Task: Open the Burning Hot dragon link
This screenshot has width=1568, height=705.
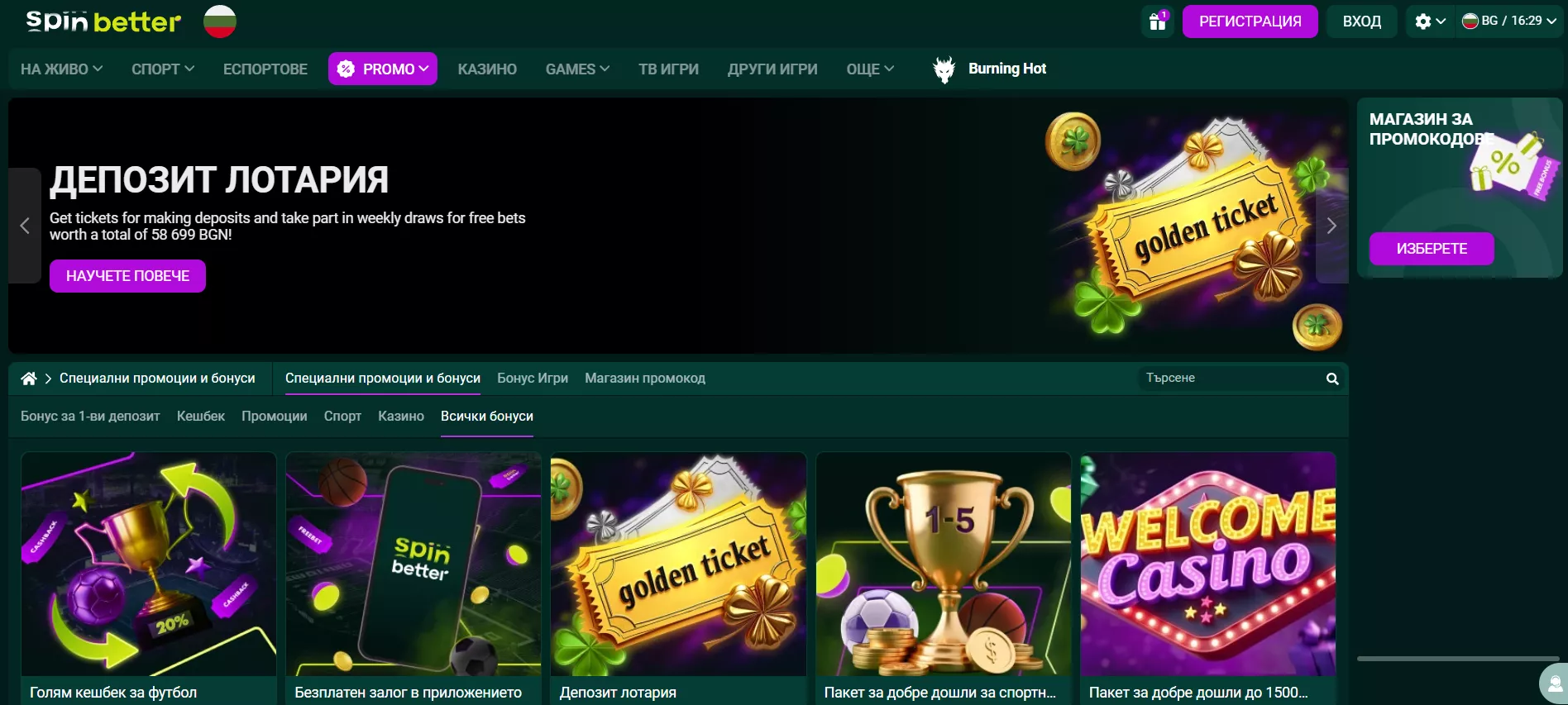Action: tap(990, 69)
